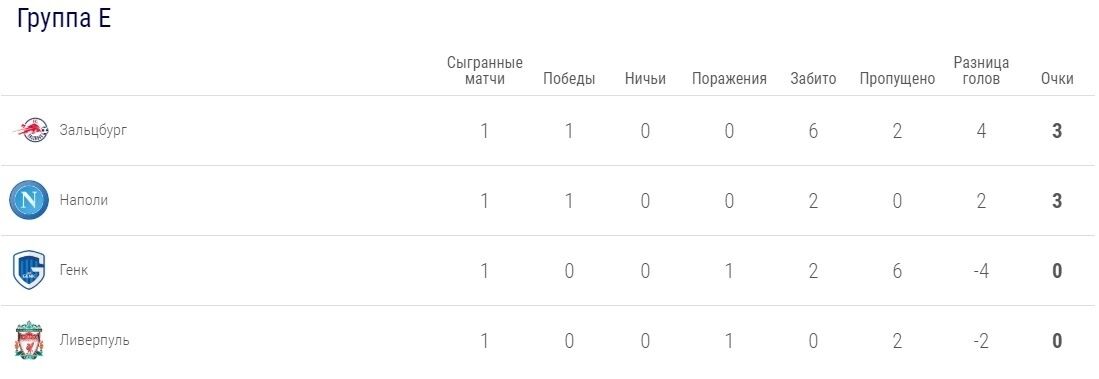Click Ливерпуль's goals conceded value
Screen dimensions: 1099x379
pos(897,341)
